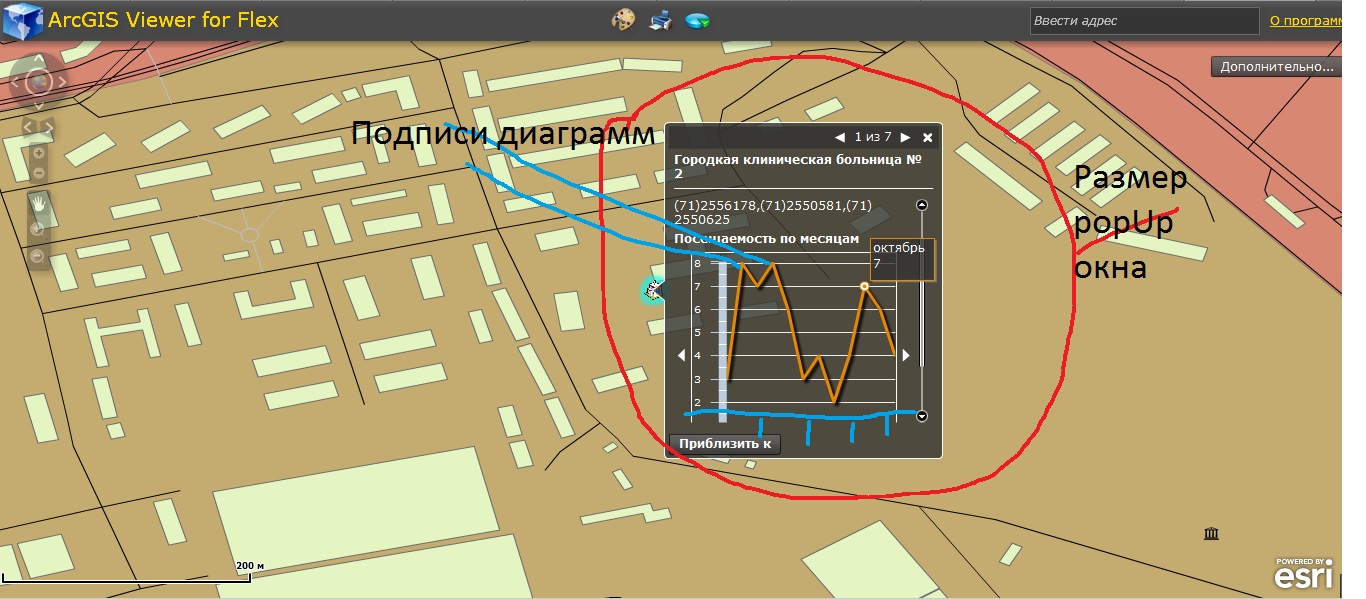The width and height of the screenshot is (1366, 599).
Task: Click the 'ArcGIS Viewer for Flex' title
Action: [x=164, y=20]
